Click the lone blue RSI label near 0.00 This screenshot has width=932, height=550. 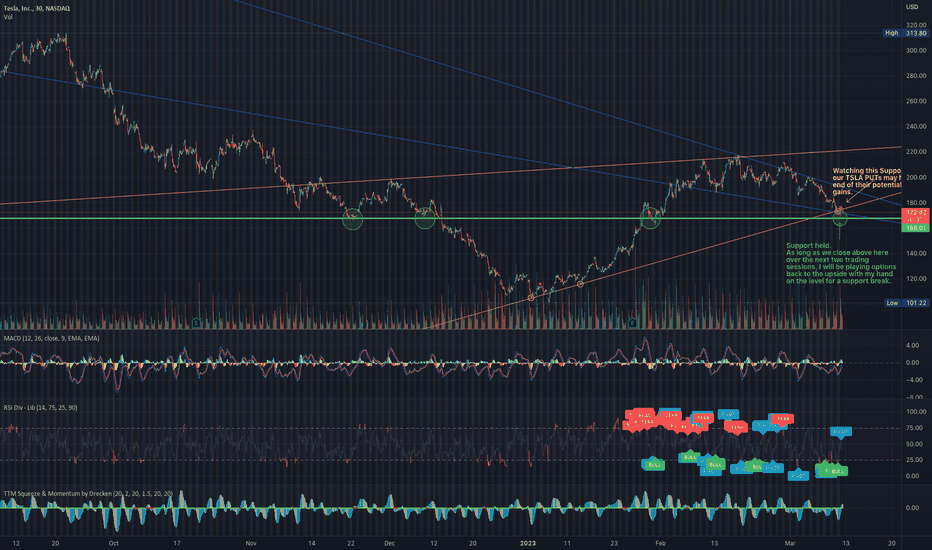pyautogui.click(x=798, y=476)
